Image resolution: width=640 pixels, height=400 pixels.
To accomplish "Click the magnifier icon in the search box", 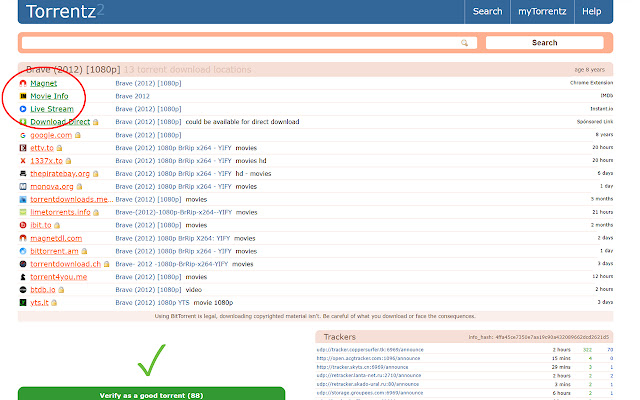I will tap(464, 43).
